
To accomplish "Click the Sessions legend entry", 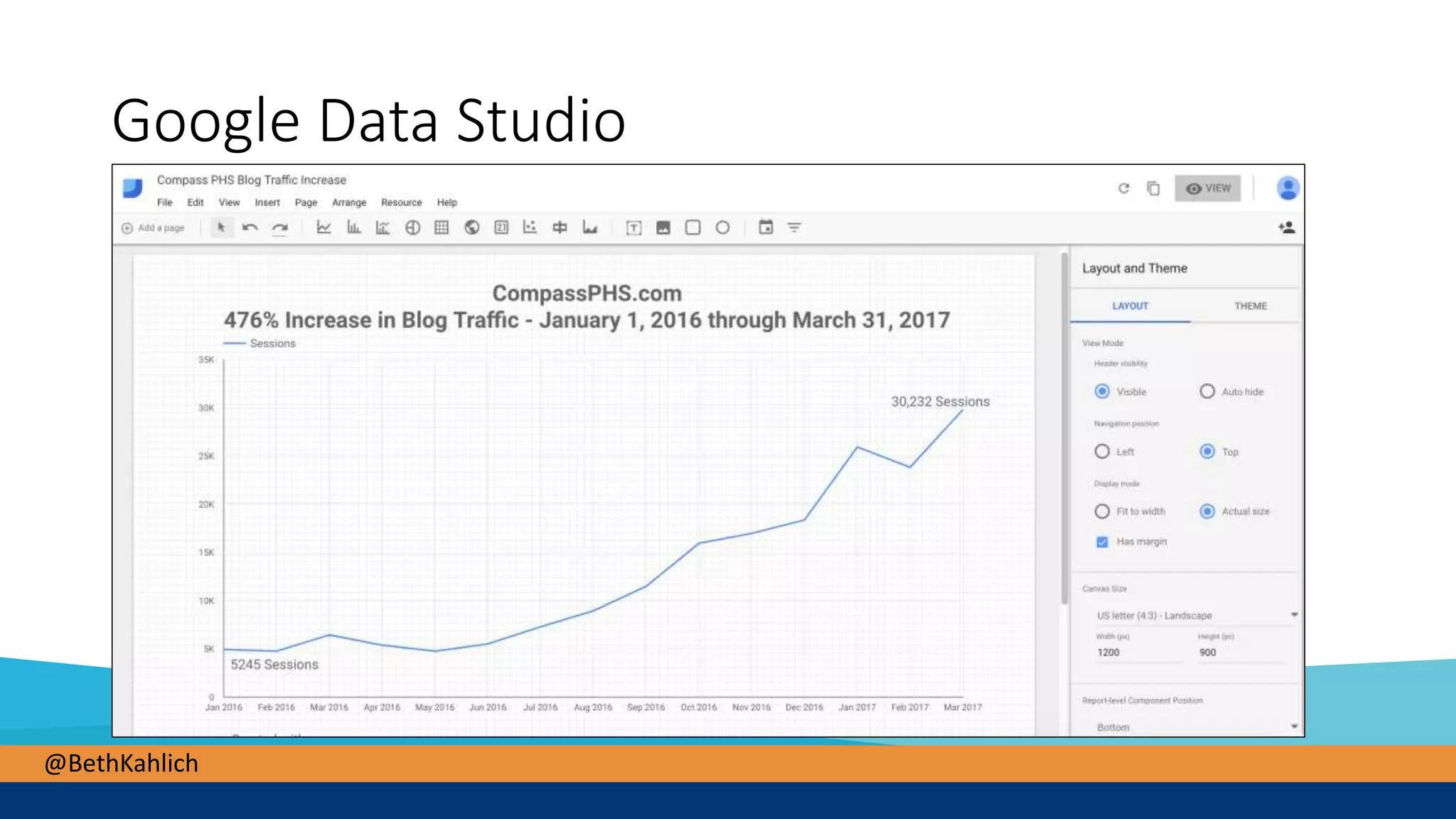I will tap(260, 343).
